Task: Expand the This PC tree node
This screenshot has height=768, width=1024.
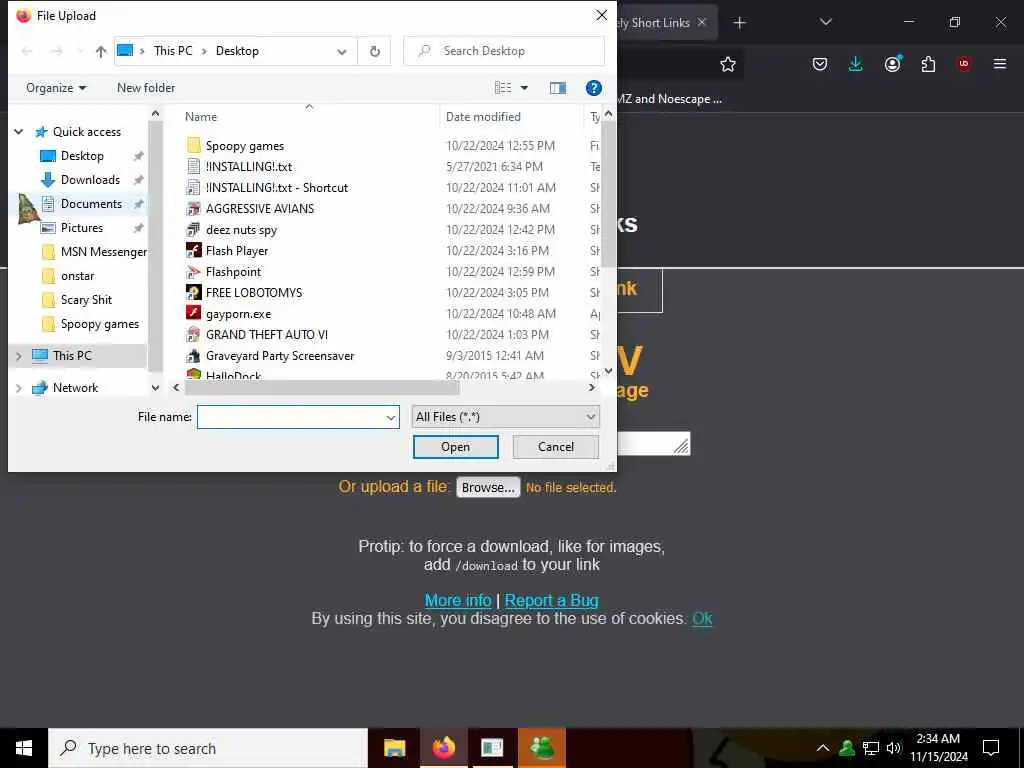Action: pyautogui.click(x=19, y=356)
